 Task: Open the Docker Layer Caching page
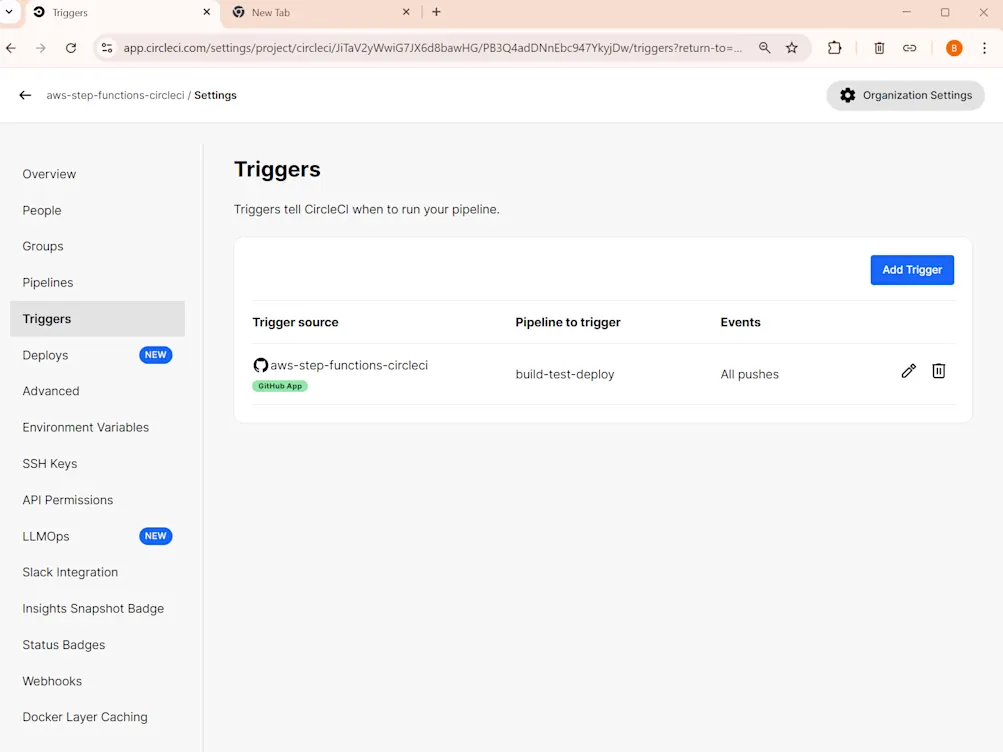(84, 716)
